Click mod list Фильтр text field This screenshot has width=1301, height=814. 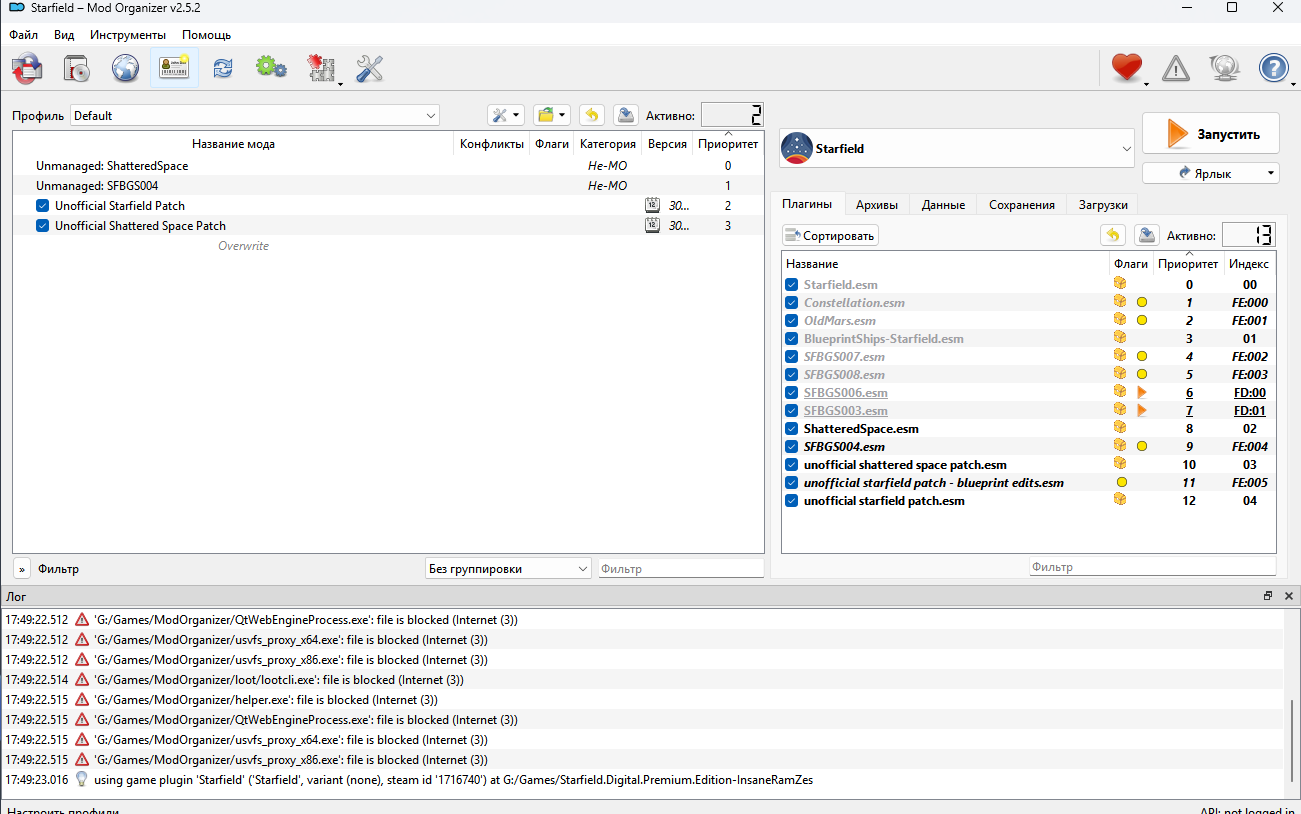tap(681, 568)
